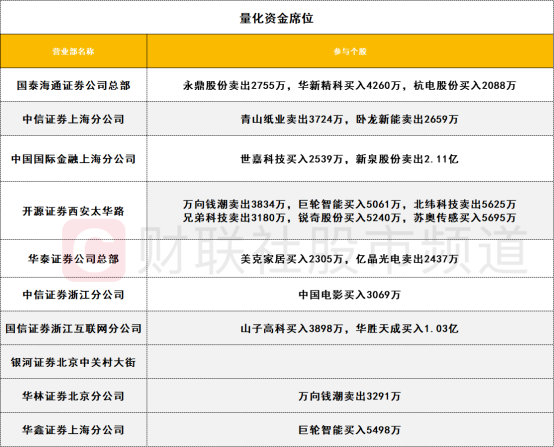Image resolution: width=554 pixels, height=447 pixels.
Task: Select the cell 国泰海通证券公司总部
Action: pyautogui.click(x=73, y=85)
